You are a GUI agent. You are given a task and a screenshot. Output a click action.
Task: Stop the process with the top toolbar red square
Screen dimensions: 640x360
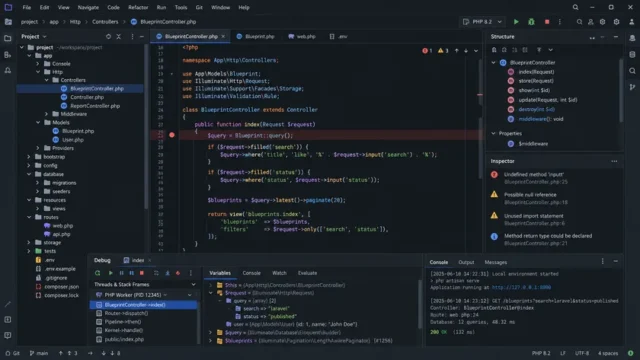(x=547, y=22)
